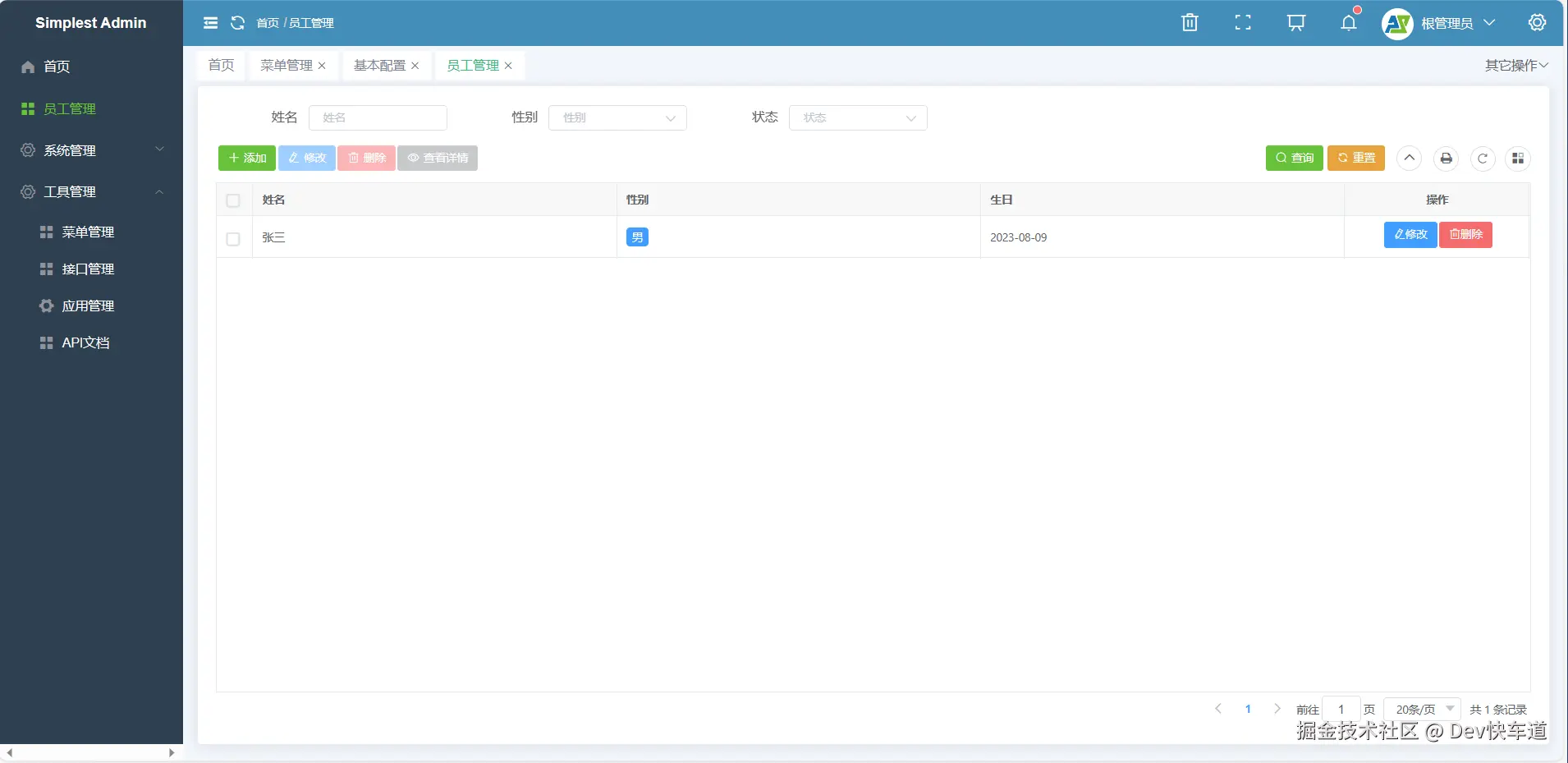Close the 菜单管理 tab
Screen dimensions: 1568x763
pyautogui.click(x=322, y=66)
